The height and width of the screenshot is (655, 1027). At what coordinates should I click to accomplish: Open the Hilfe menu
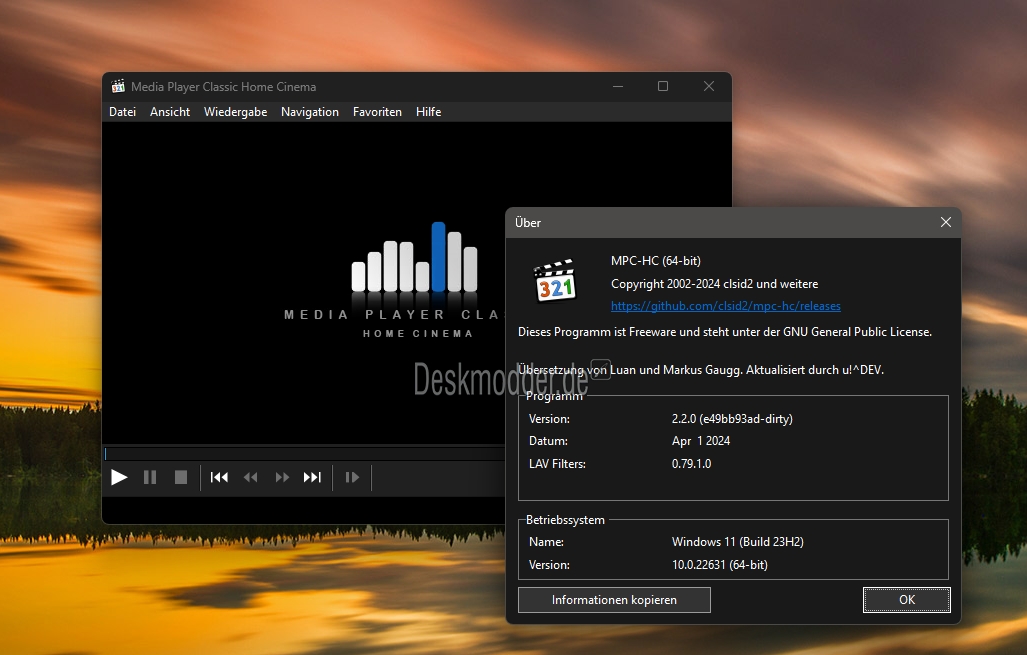[x=428, y=112]
